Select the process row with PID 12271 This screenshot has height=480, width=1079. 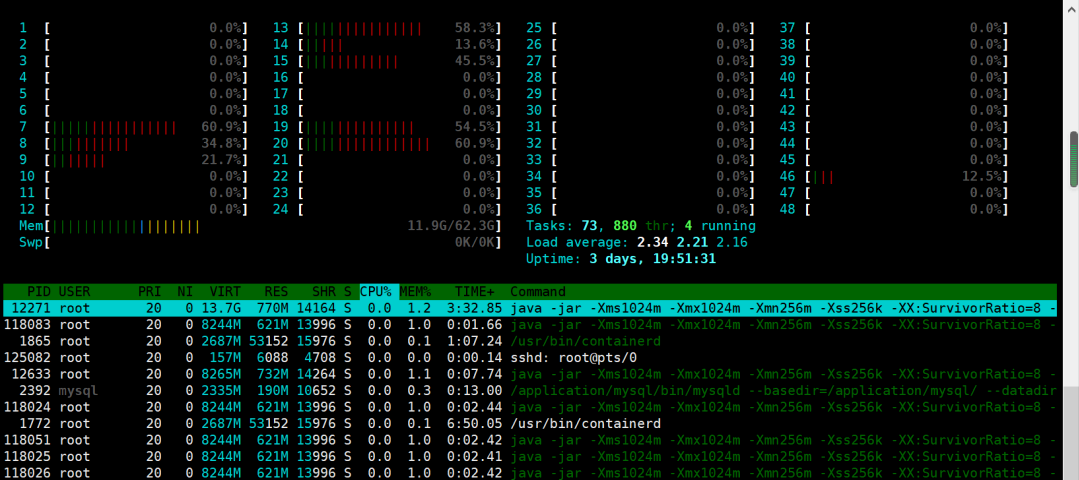pyautogui.click(x=530, y=308)
